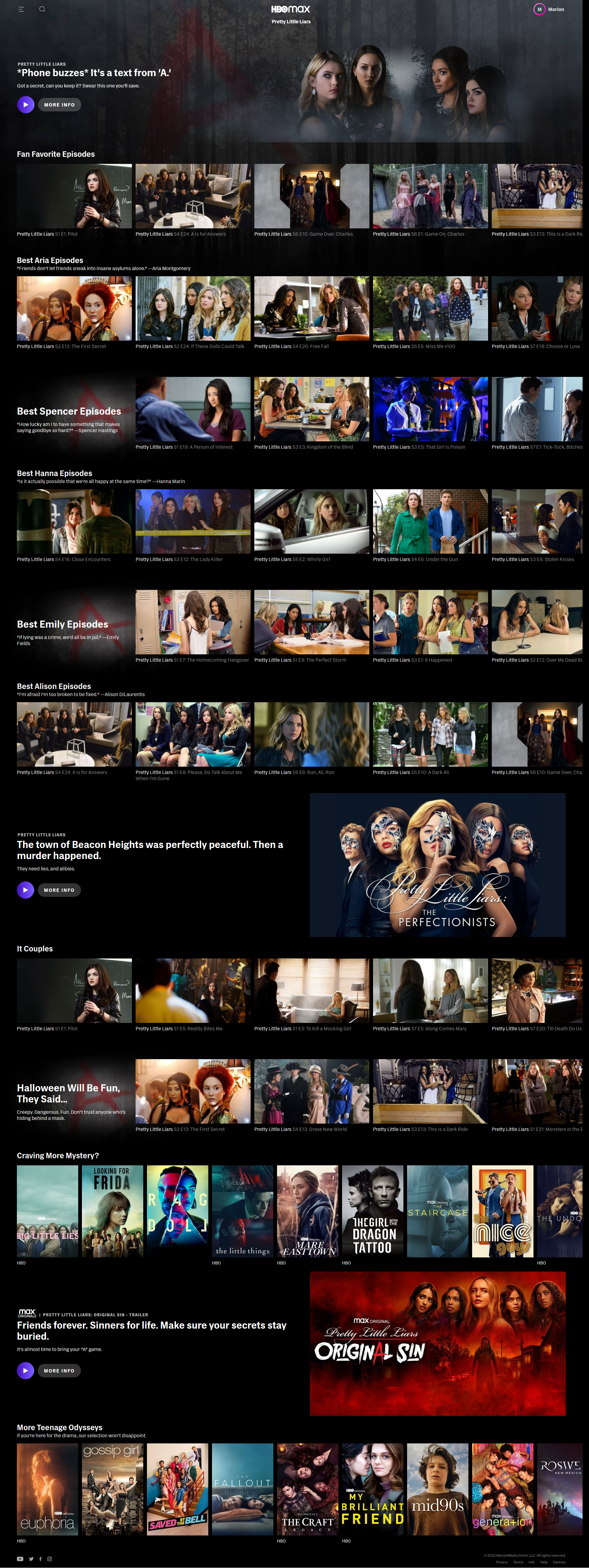Image resolution: width=589 pixels, height=1568 pixels.
Task: Click the Help footer link
Action: point(544,1562)
